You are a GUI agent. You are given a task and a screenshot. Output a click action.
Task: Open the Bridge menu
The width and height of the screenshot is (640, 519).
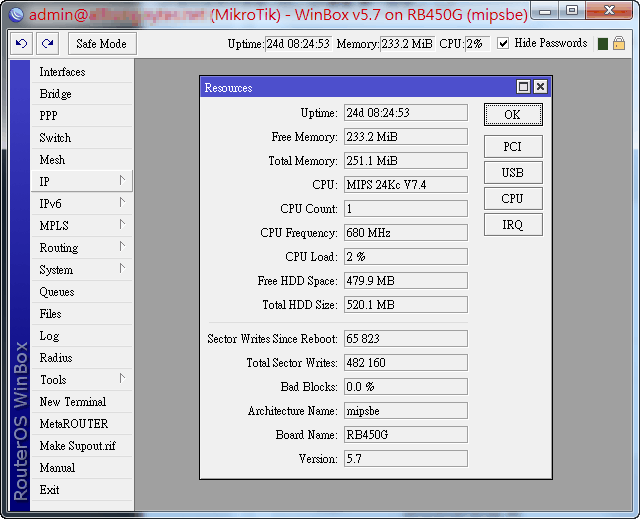[x=82, y=93]
